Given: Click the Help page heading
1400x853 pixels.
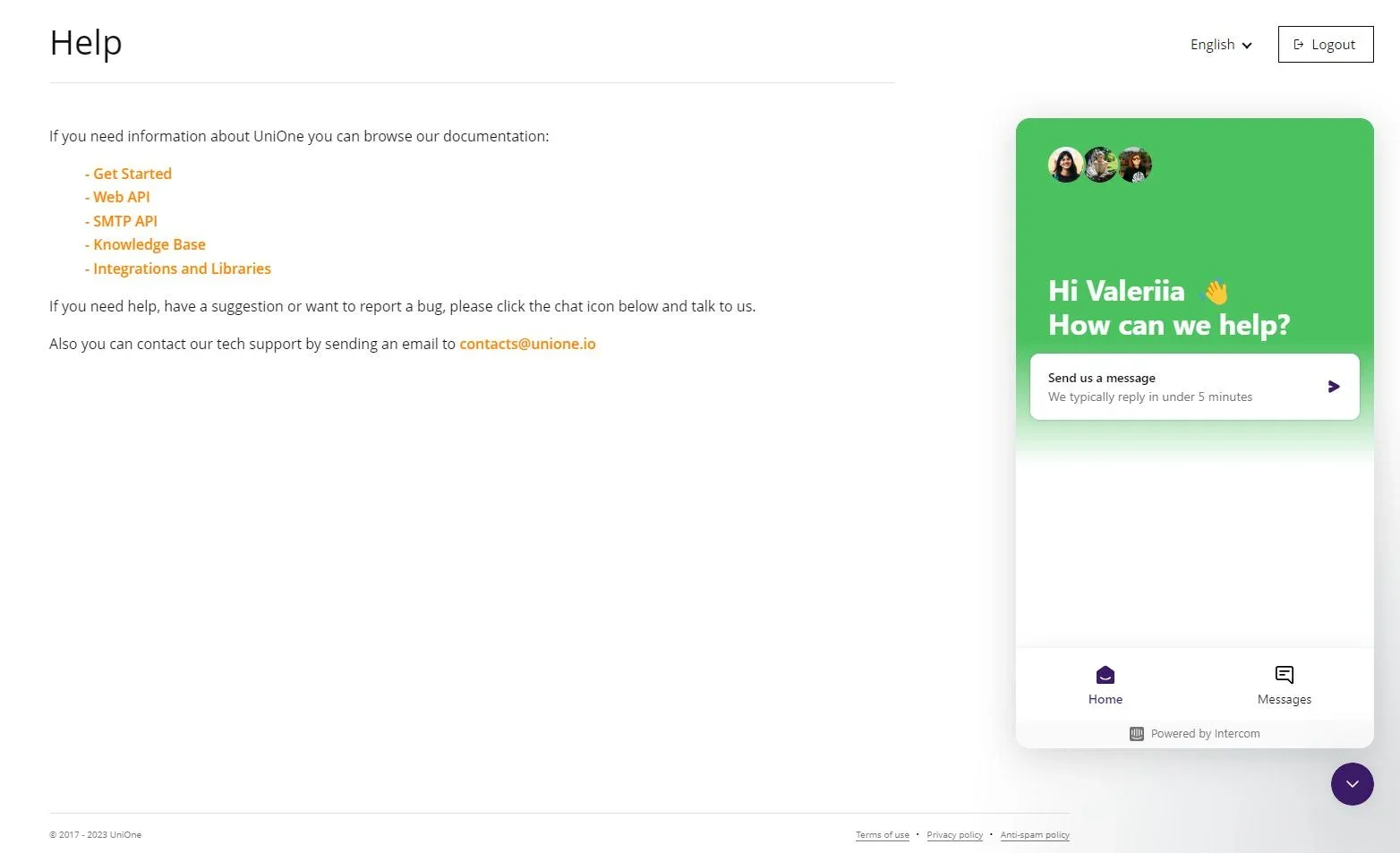Looking at the screenshot, I should coord(86,43).
